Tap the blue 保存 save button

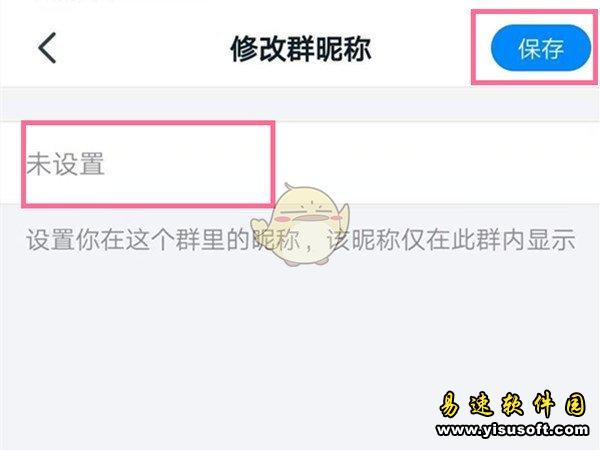point(541,48)
